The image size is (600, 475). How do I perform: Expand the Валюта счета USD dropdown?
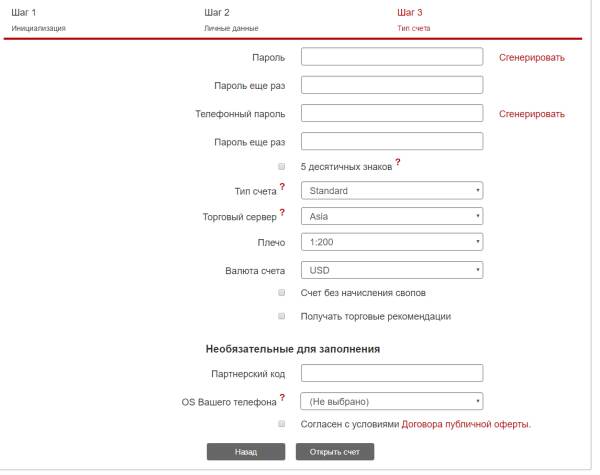(391, 270)
